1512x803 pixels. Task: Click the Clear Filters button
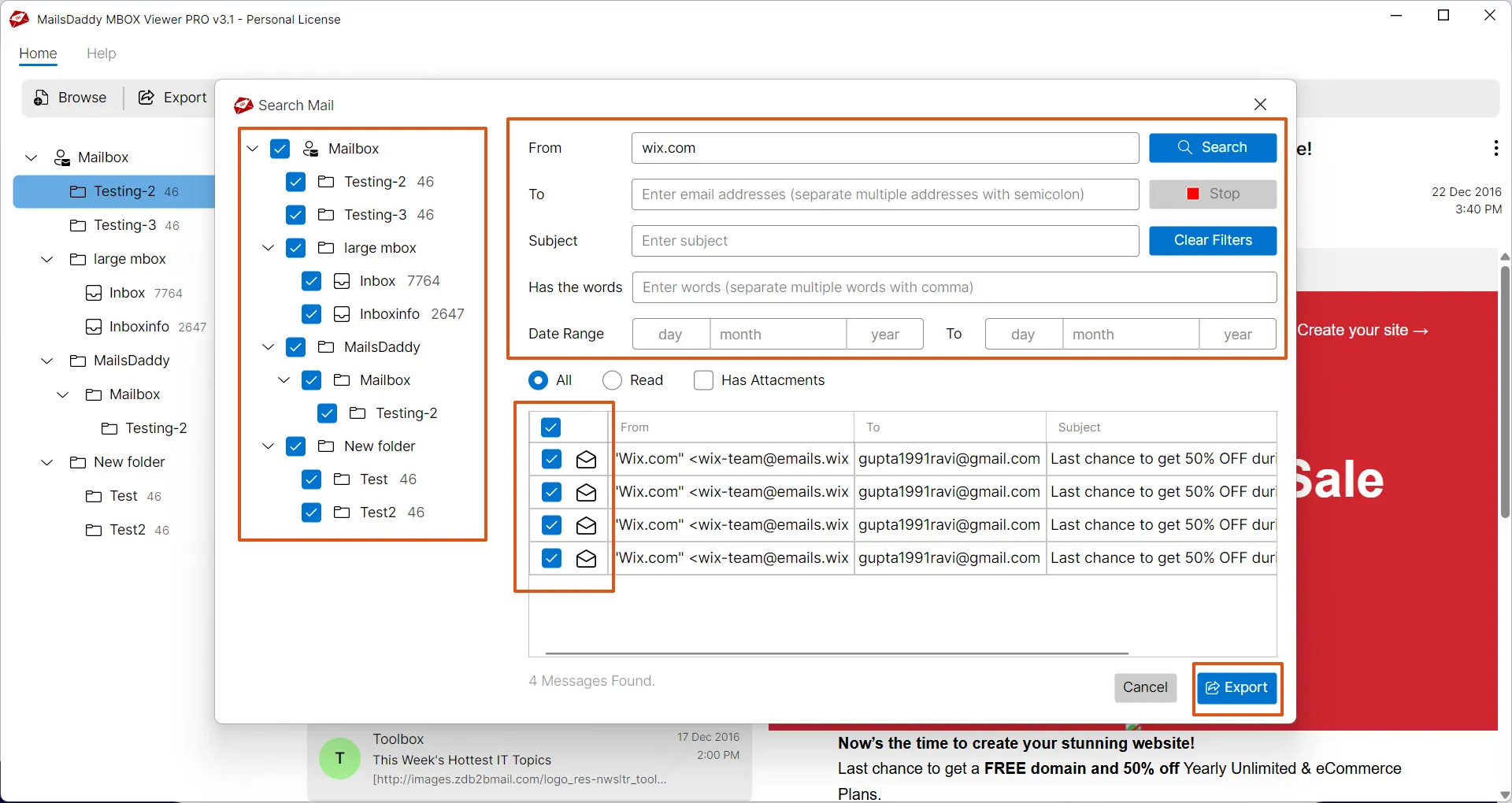tap(1212, 241)
